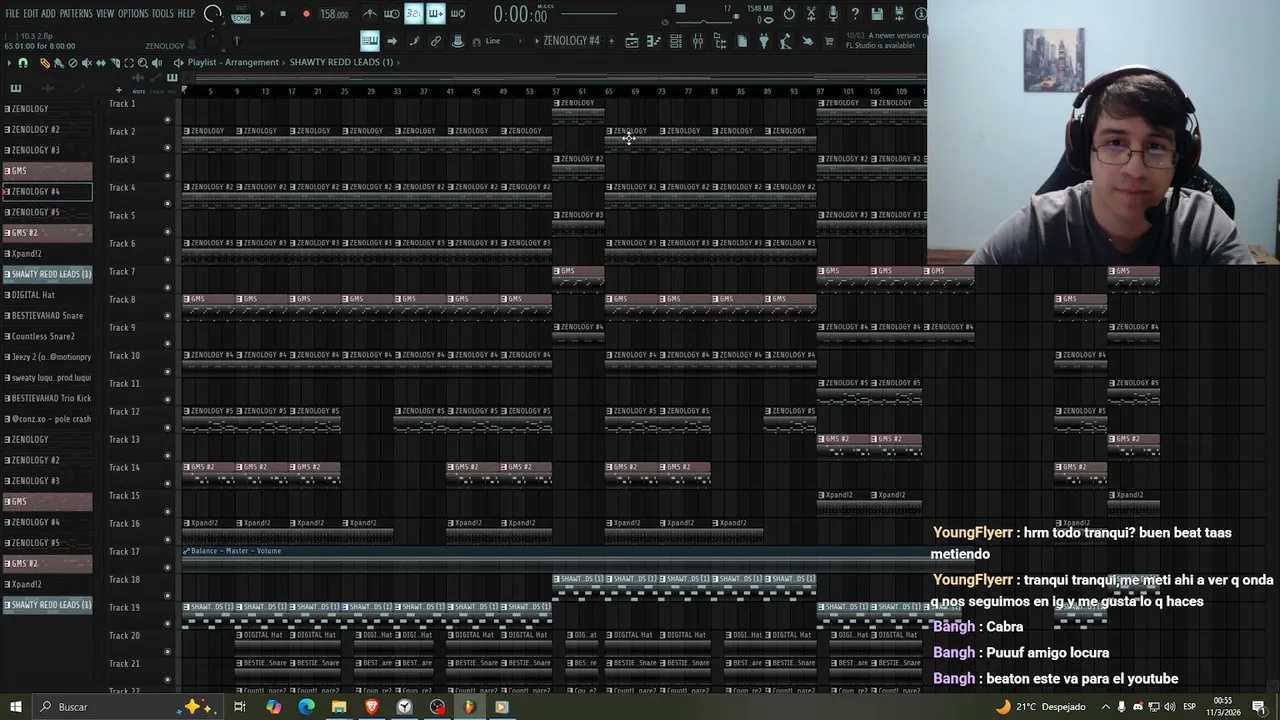Open the Mixer view
Image resolution: width=1280 pixels, height=720 pixels.
(697, 41)
